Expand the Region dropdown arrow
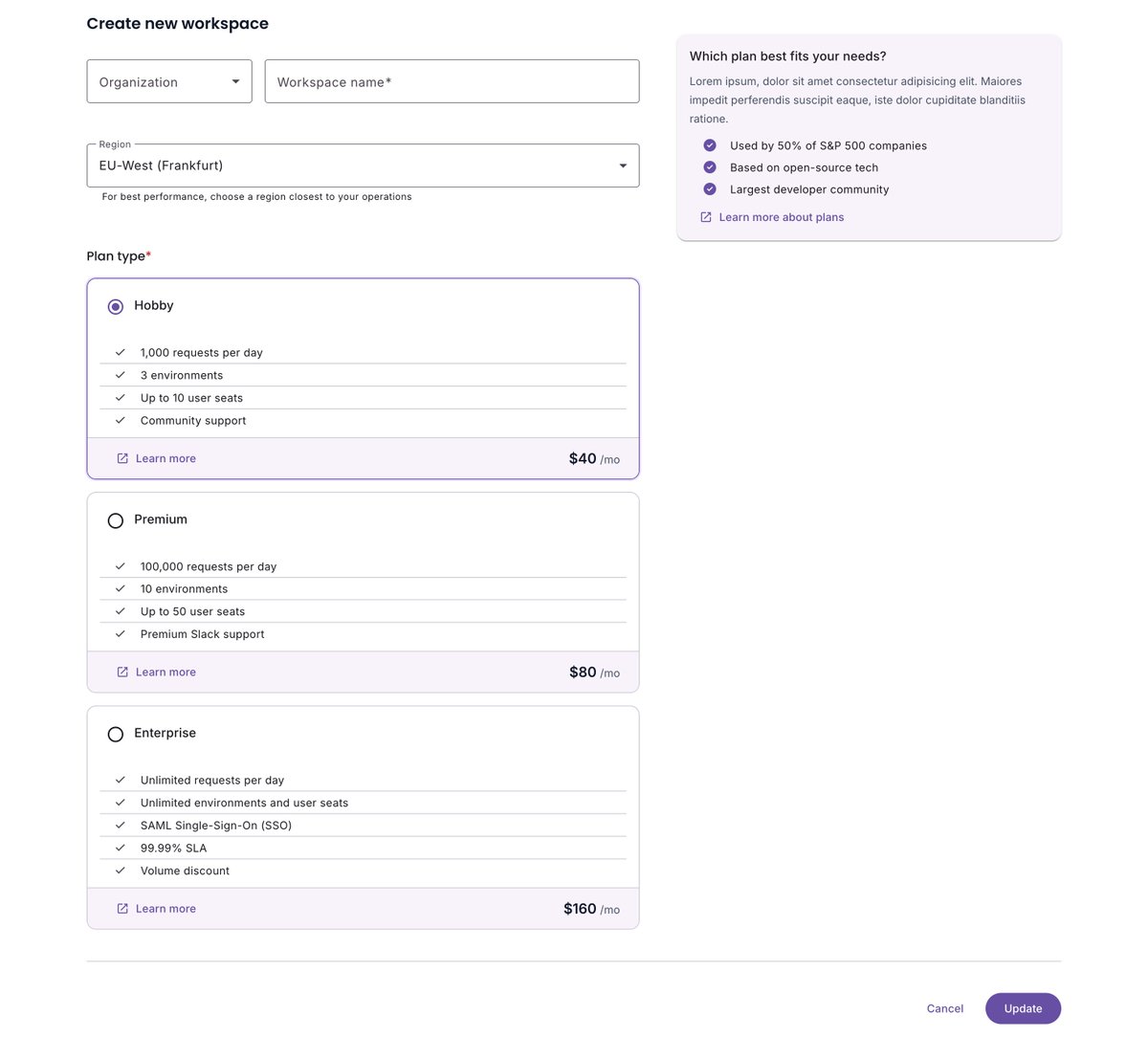This screenshot has width=1148, height=1037. coord(623,165)
